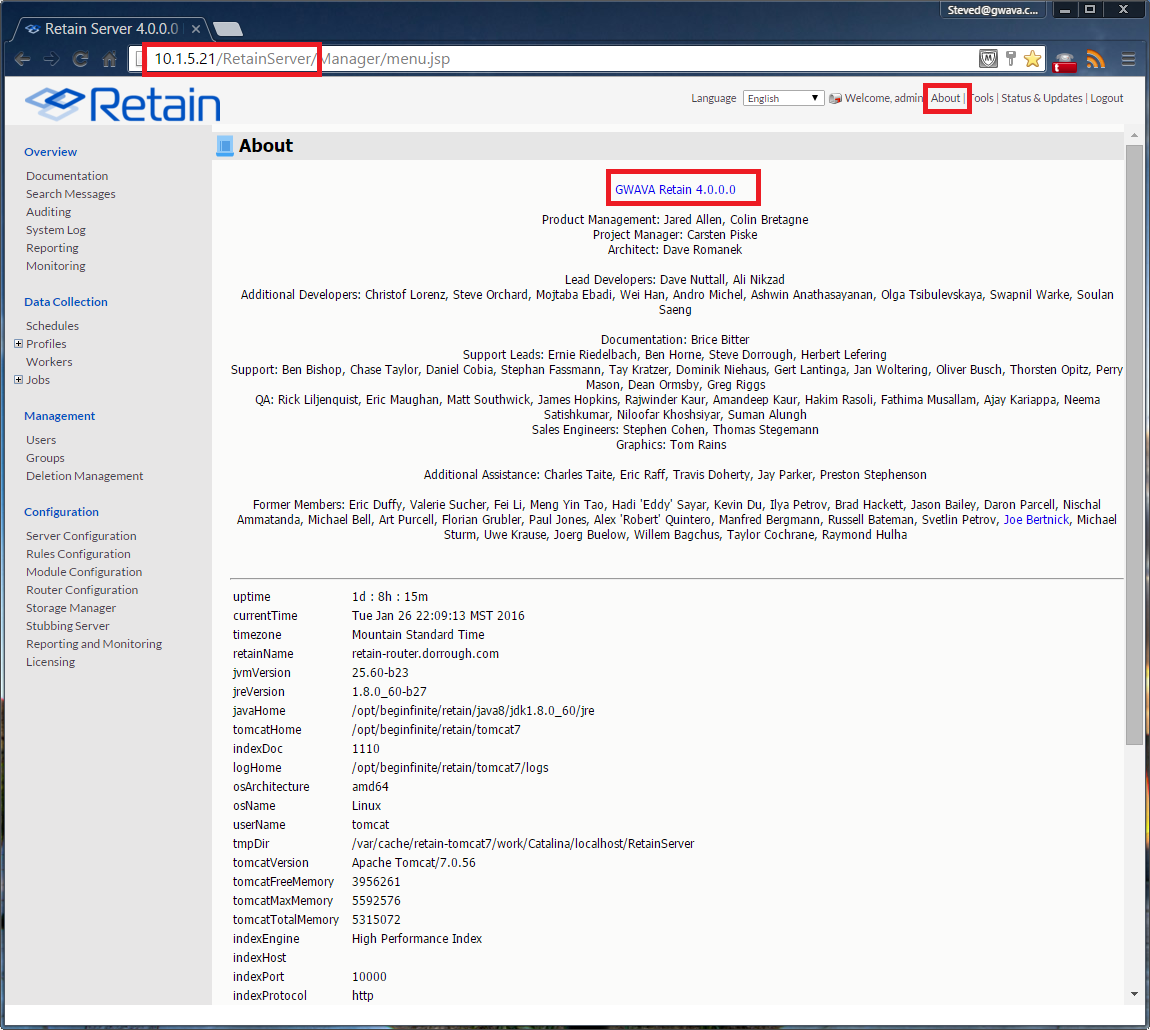Close the Retain Server 4.0.0.0 tab
This screenshot has height=1030, width=1150.
click(196, 29)
